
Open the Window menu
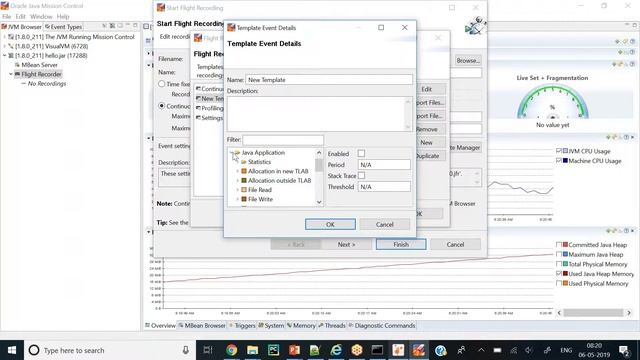pyautogui.click(x=41, y=17)
